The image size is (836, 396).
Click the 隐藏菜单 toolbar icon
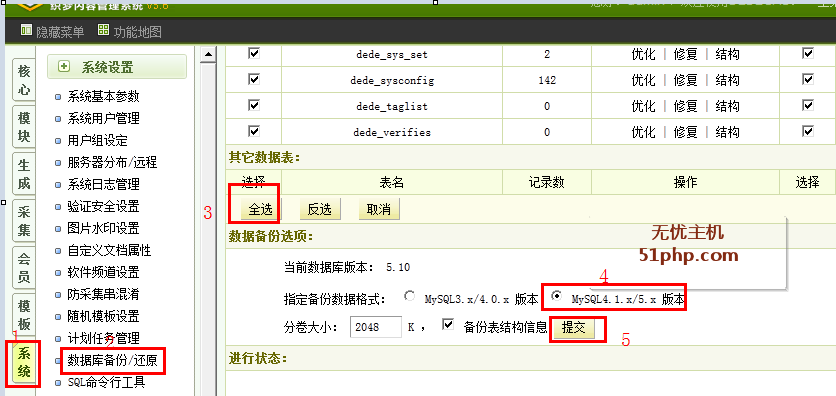coord(26,30)
